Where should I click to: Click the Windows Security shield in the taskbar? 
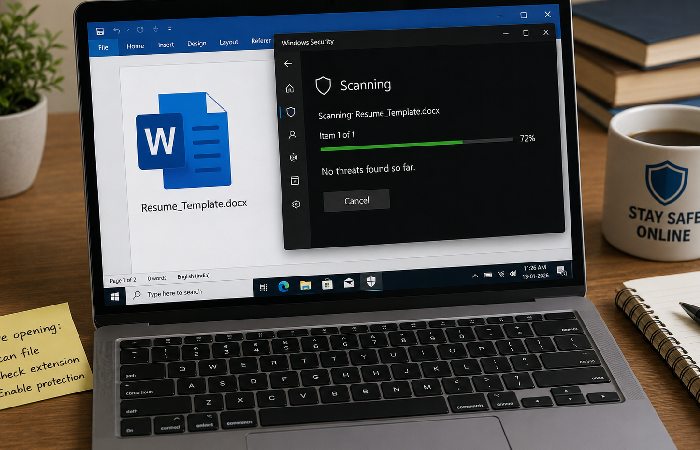click(371, 281)
